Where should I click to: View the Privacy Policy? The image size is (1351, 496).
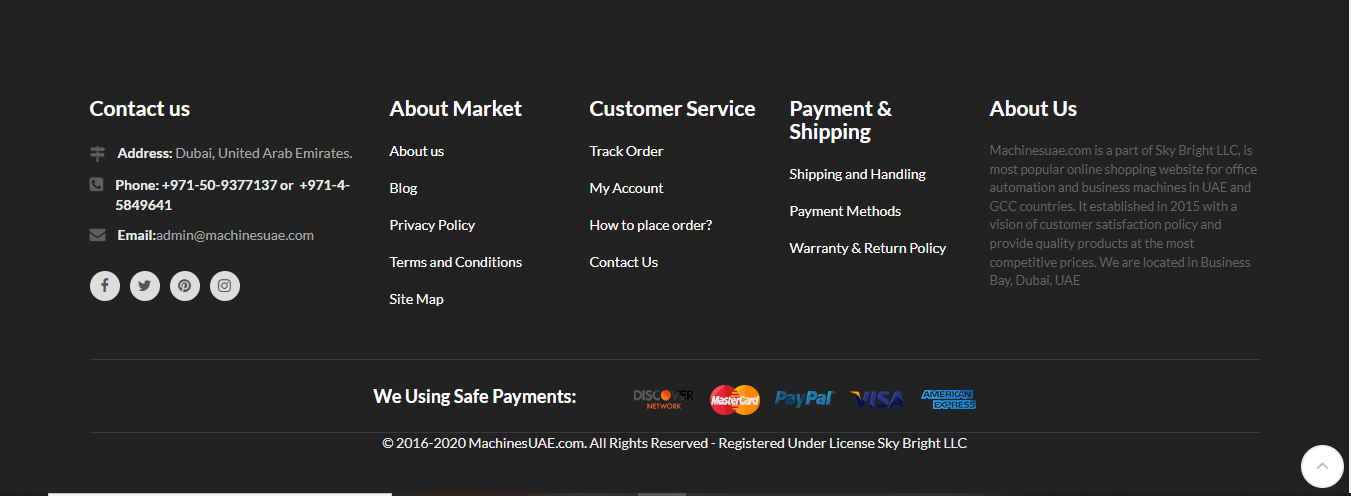click(432, 225)
